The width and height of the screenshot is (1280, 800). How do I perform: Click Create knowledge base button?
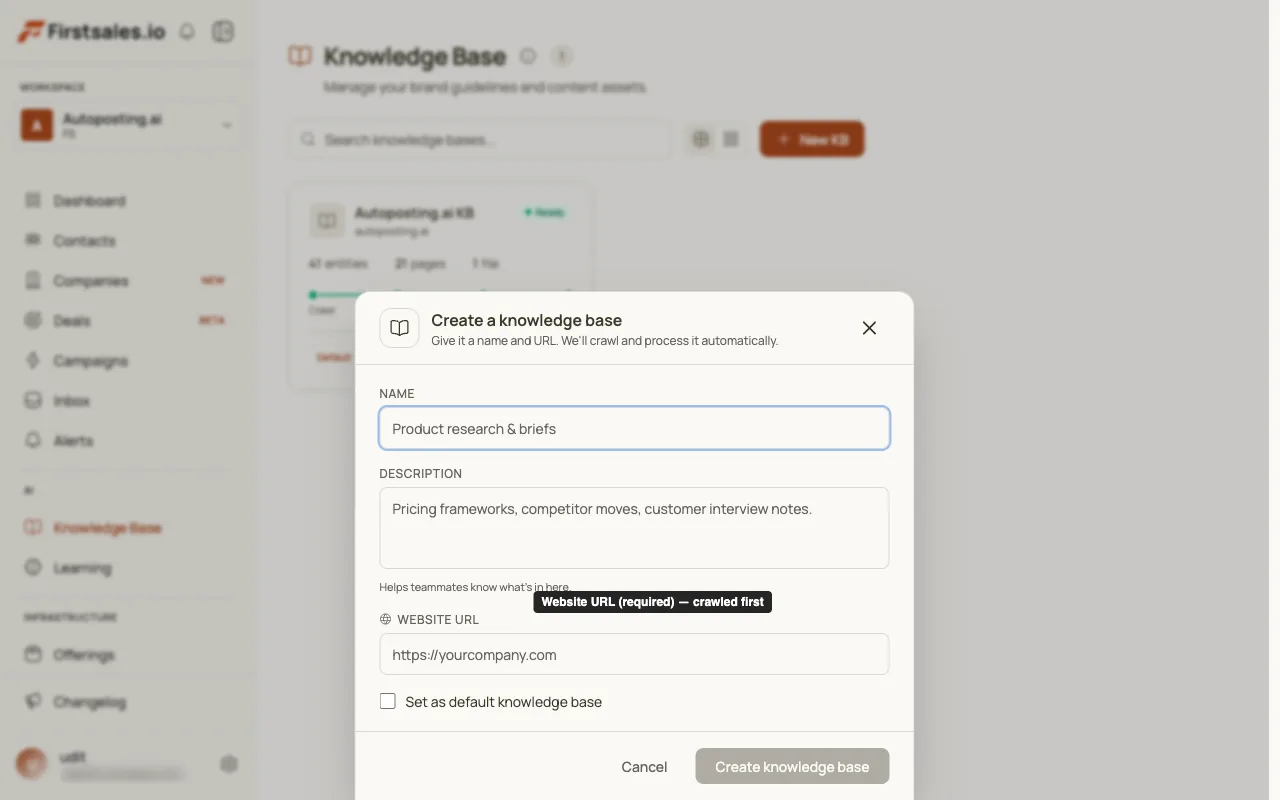792,767
